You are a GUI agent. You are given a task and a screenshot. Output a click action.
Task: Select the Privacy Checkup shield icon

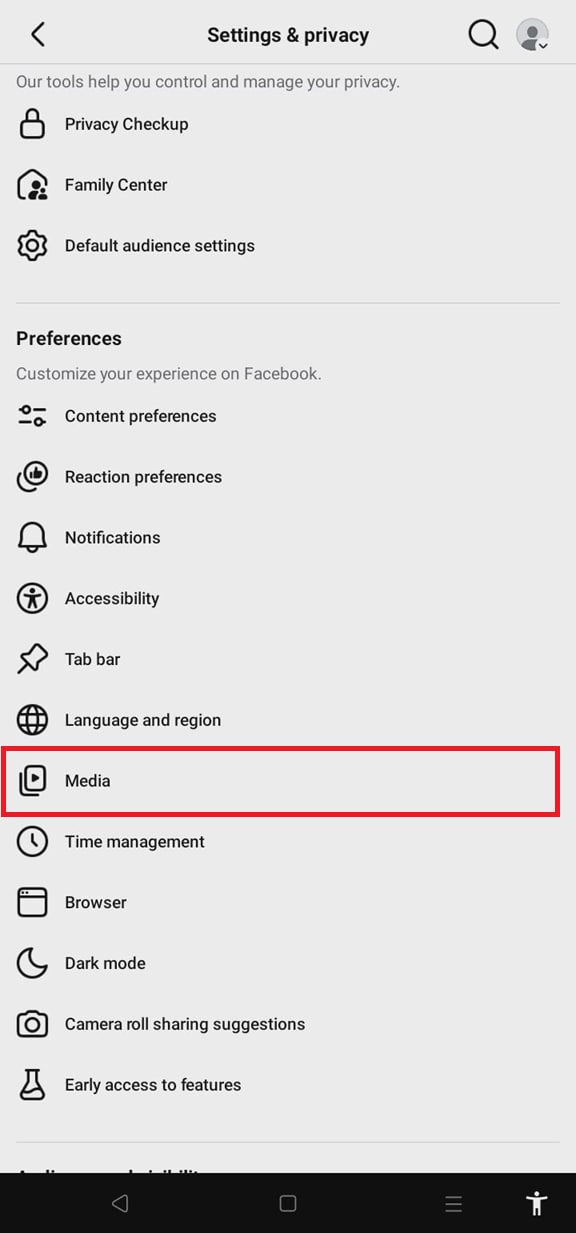click(x=33, y=123)
